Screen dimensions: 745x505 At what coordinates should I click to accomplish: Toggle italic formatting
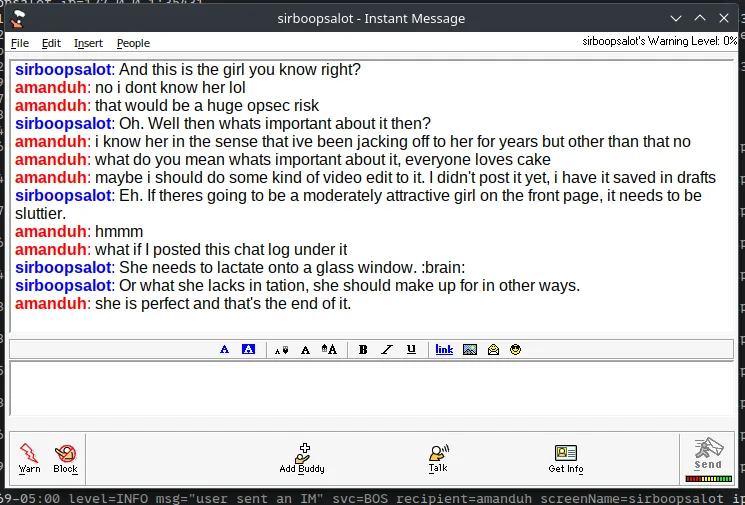[x=387, y=350]
